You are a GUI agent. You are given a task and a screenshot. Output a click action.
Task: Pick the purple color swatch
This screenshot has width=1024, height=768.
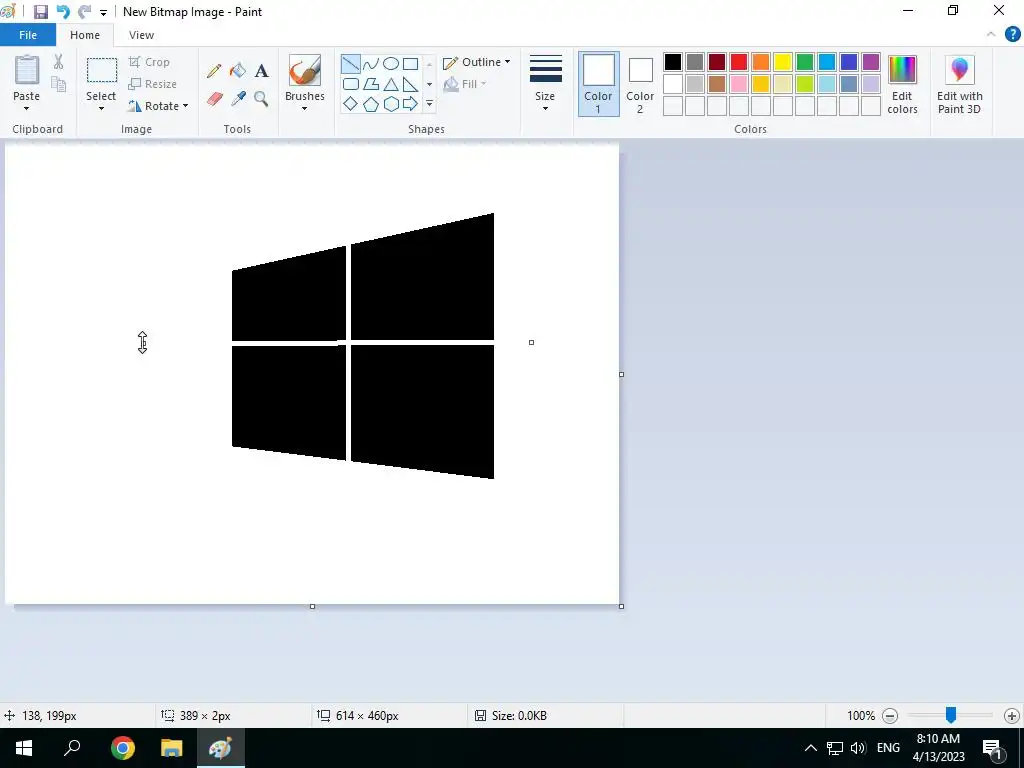click(871, 62)
